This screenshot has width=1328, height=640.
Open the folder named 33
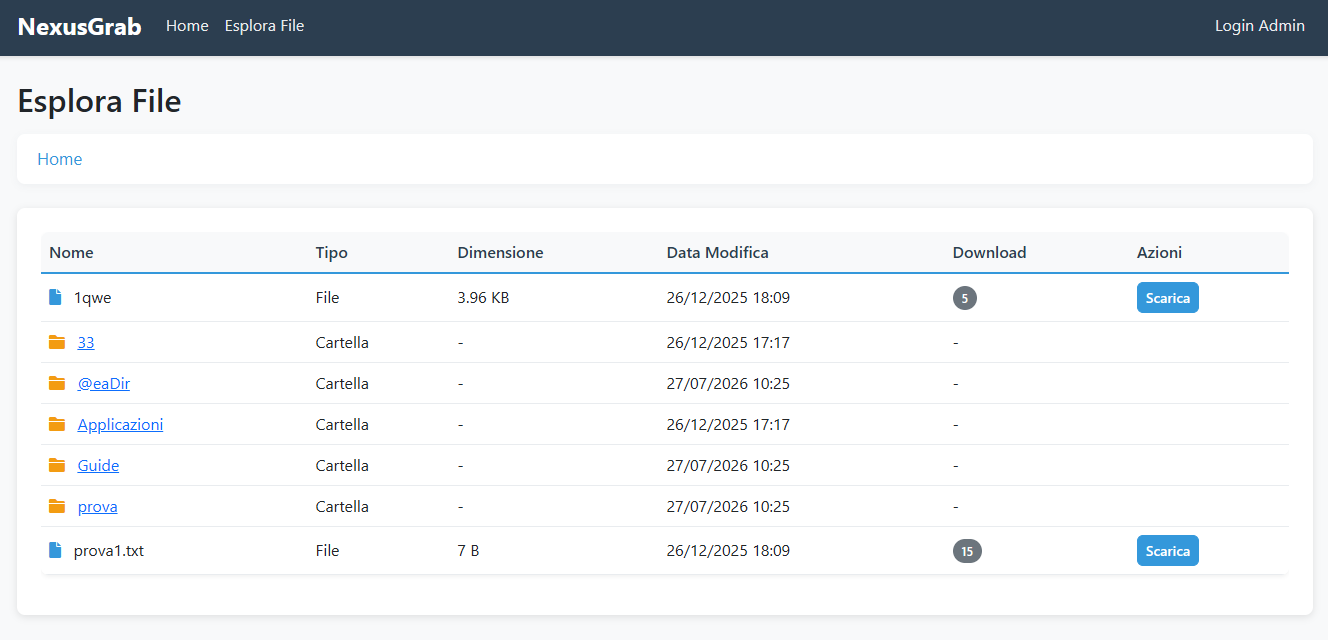86,342
